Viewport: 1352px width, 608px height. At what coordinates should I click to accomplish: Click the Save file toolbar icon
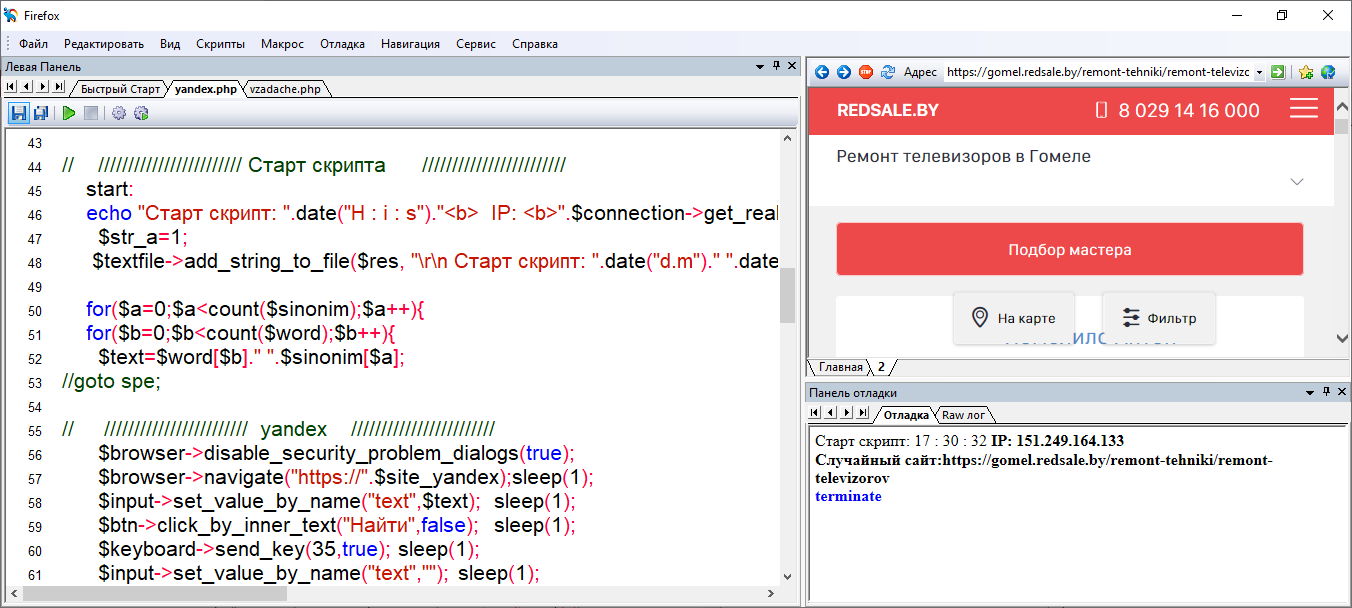tap(18, 113)
